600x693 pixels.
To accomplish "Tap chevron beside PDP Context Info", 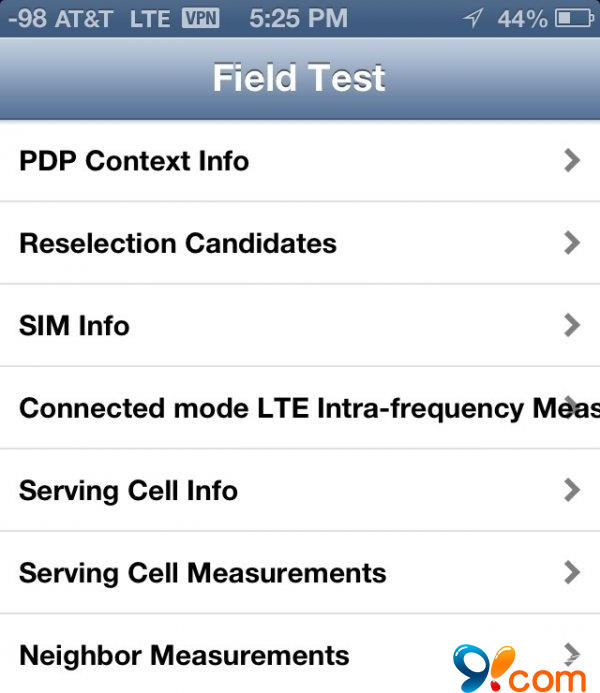I will 572,161.
